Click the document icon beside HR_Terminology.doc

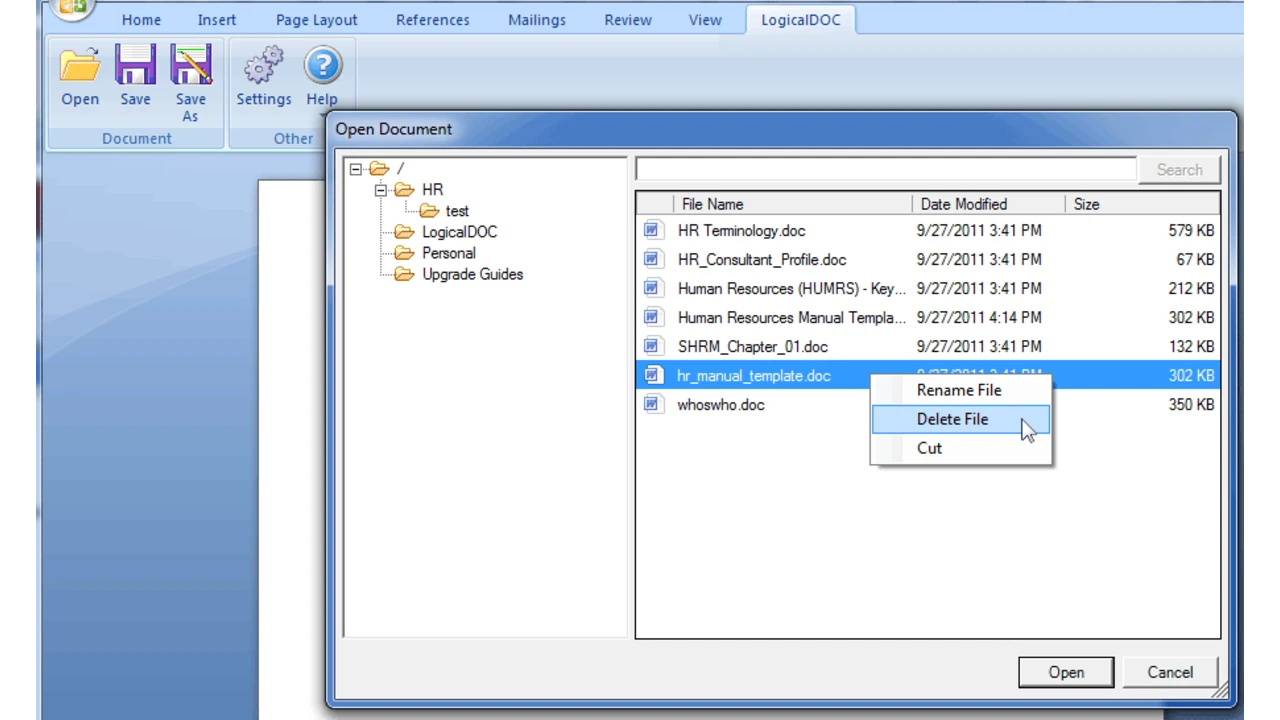click(652, 230)
